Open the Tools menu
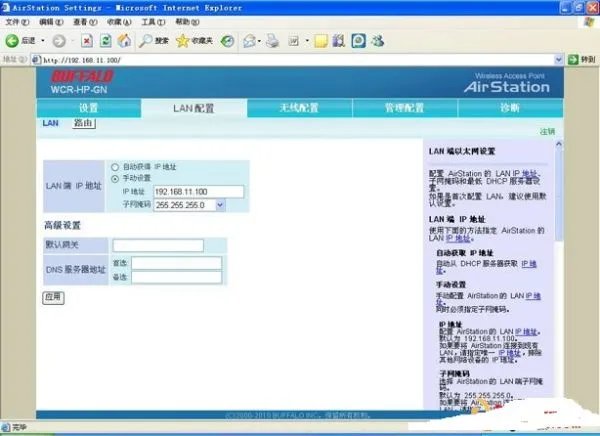Image resolution: width=600 pixels, height=436 pixels. tap(153, 22)
